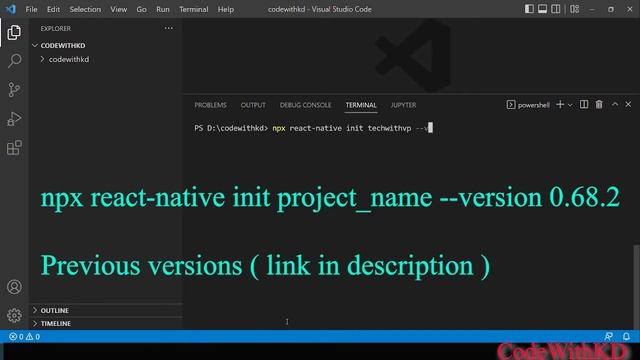The height and width of the screenshot is (360, 640).
Task: Close the terminal panel
Action: click(628, 104)
